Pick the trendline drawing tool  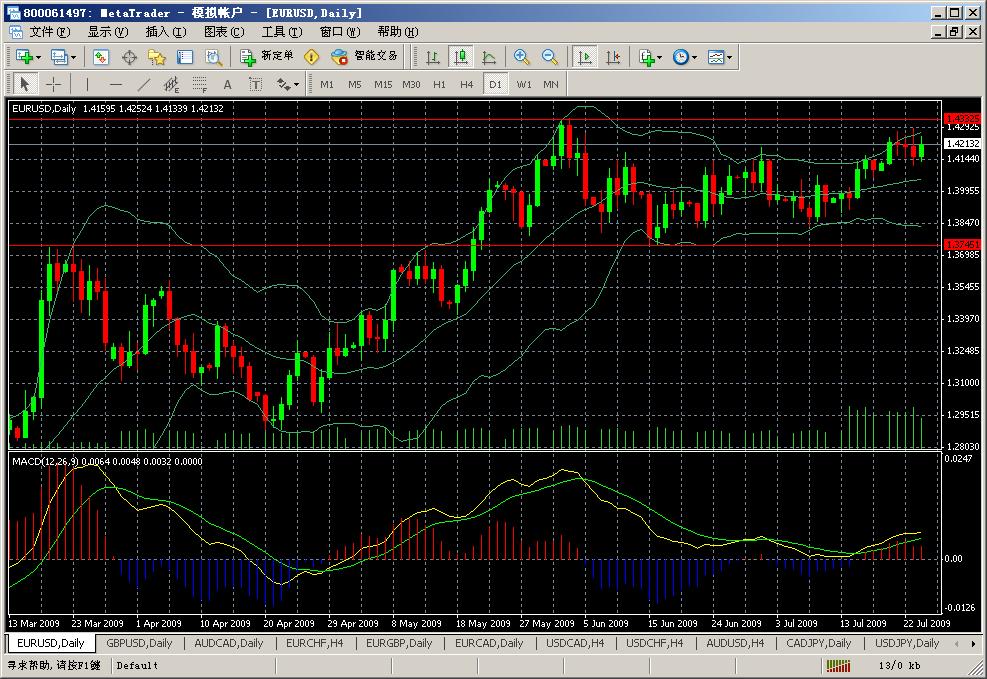click(144, 84)
